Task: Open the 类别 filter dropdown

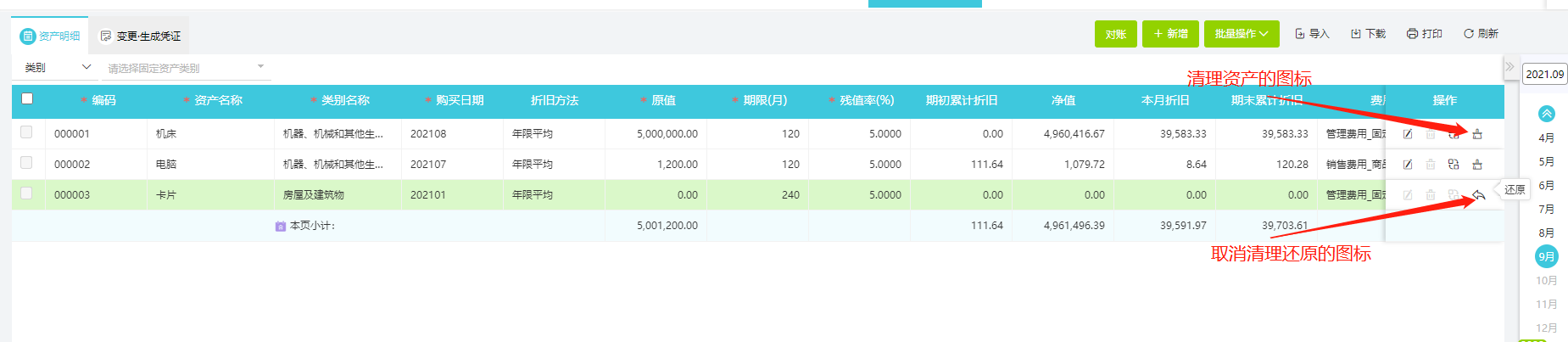Action: (x=56, y=67)
